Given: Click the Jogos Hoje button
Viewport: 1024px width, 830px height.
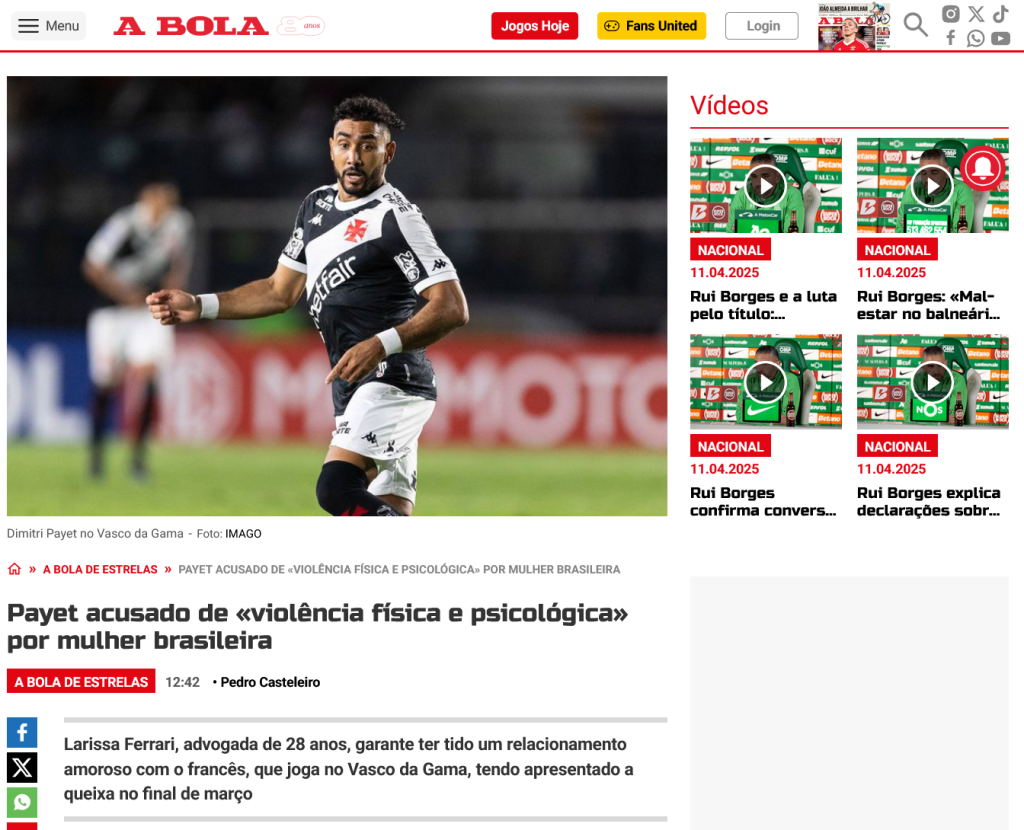Looking at the screenshot, I should tap(535, 26).
